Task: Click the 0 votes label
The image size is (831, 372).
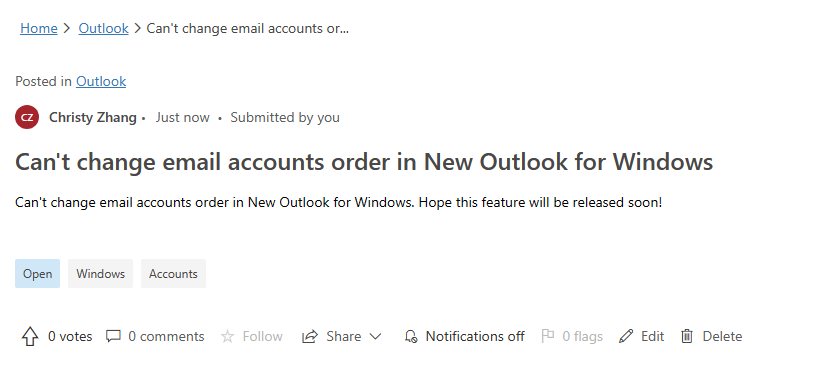Action: point(70,336)
